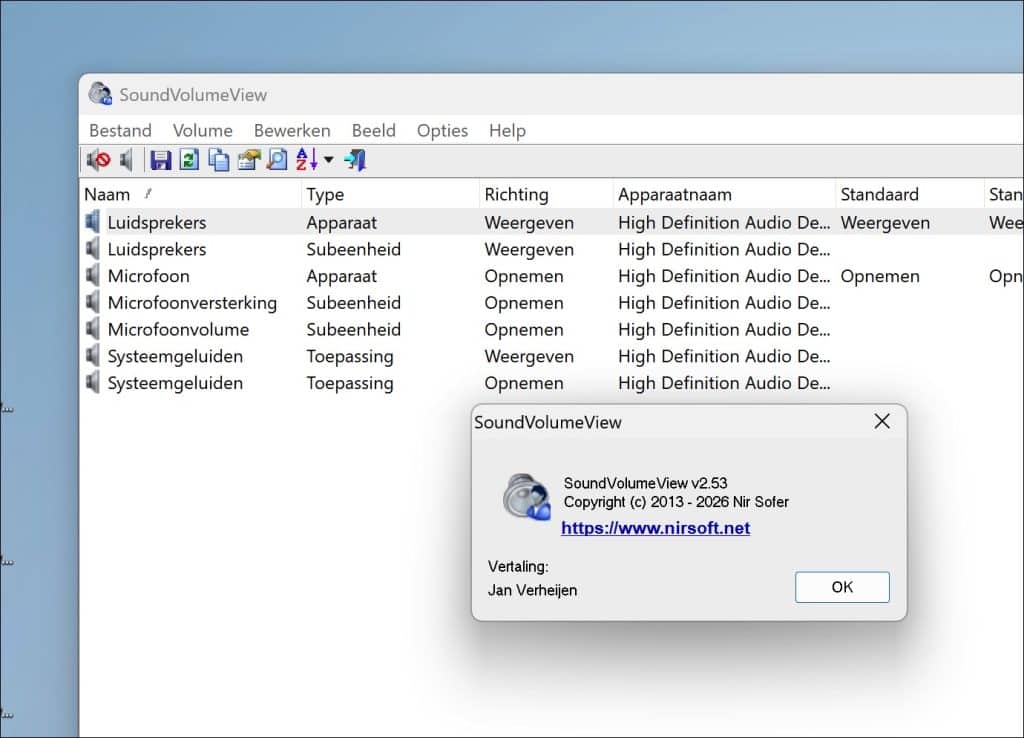Open the Volume menu
1024x738 pixels.
[x=202, y=131]
